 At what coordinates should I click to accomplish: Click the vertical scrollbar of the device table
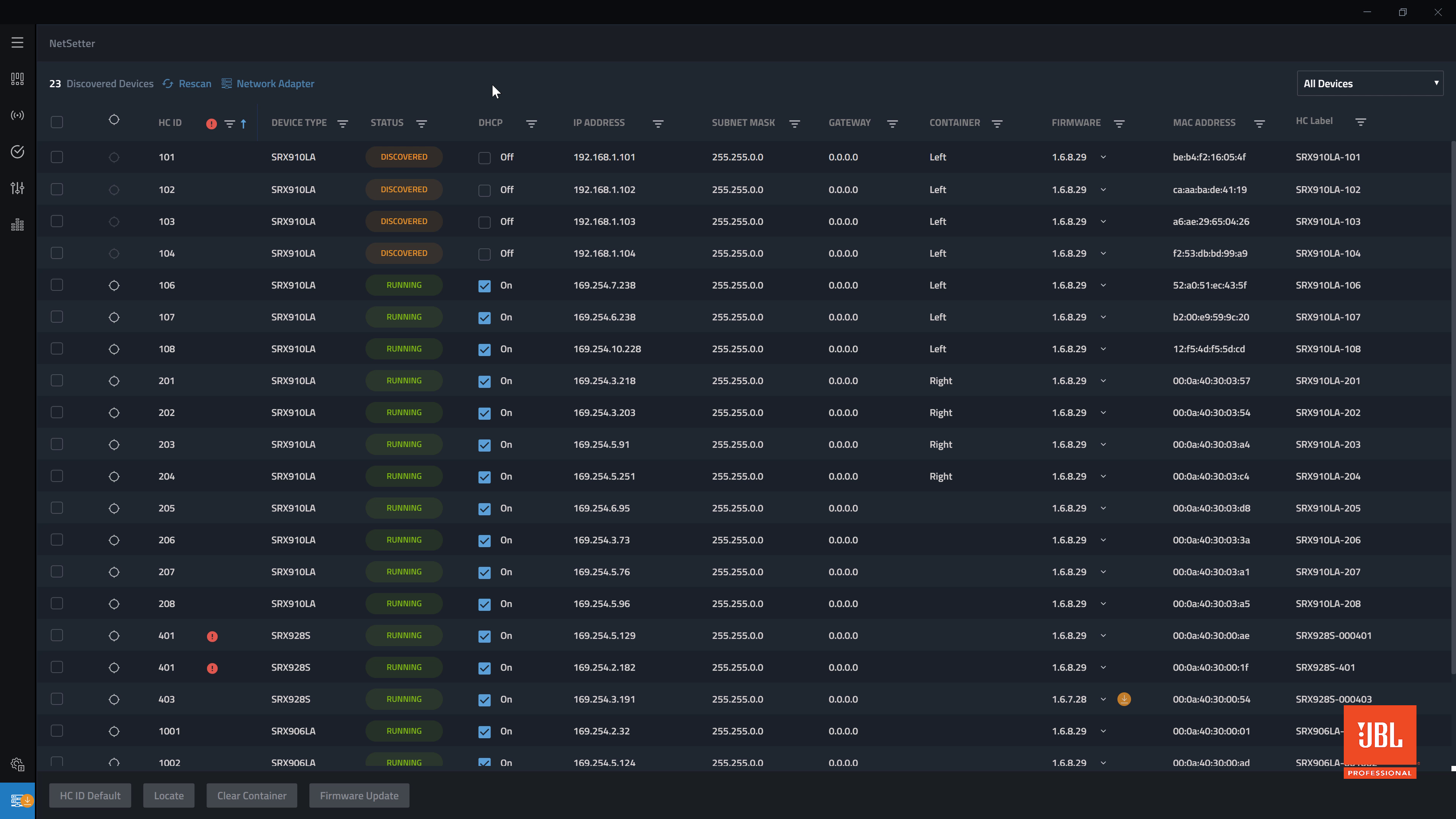pyautogui.click(x=1453, y=407)
